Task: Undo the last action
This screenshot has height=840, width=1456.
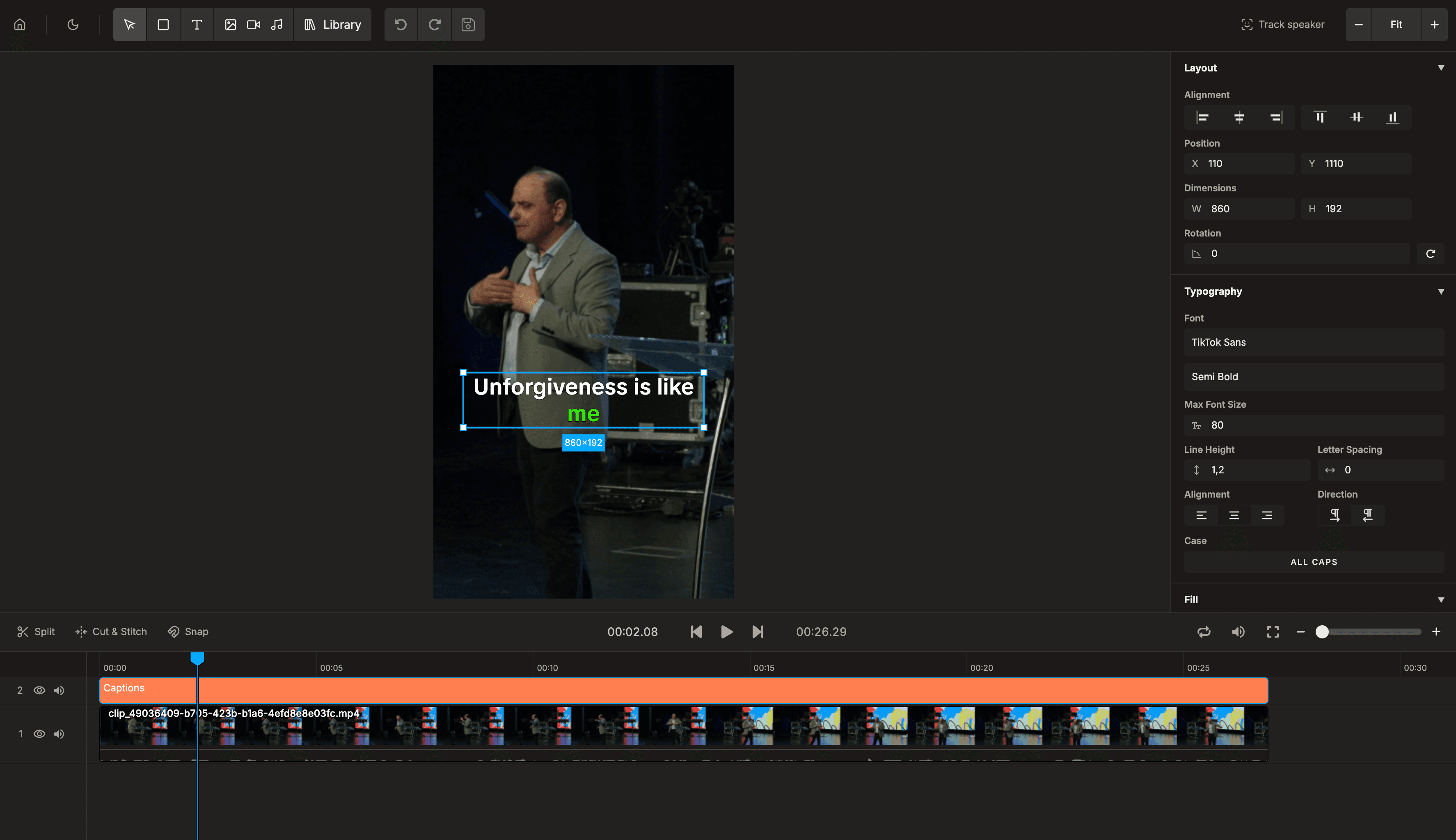Action: tap(401, 24)
